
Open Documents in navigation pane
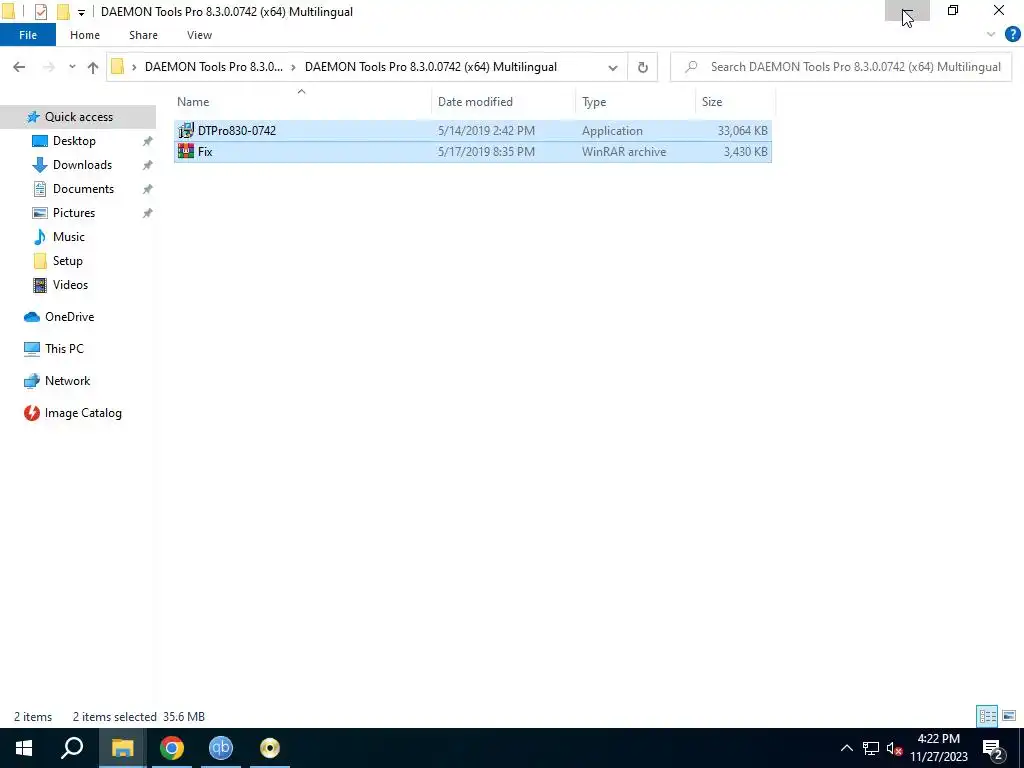[x=83, y=189]
